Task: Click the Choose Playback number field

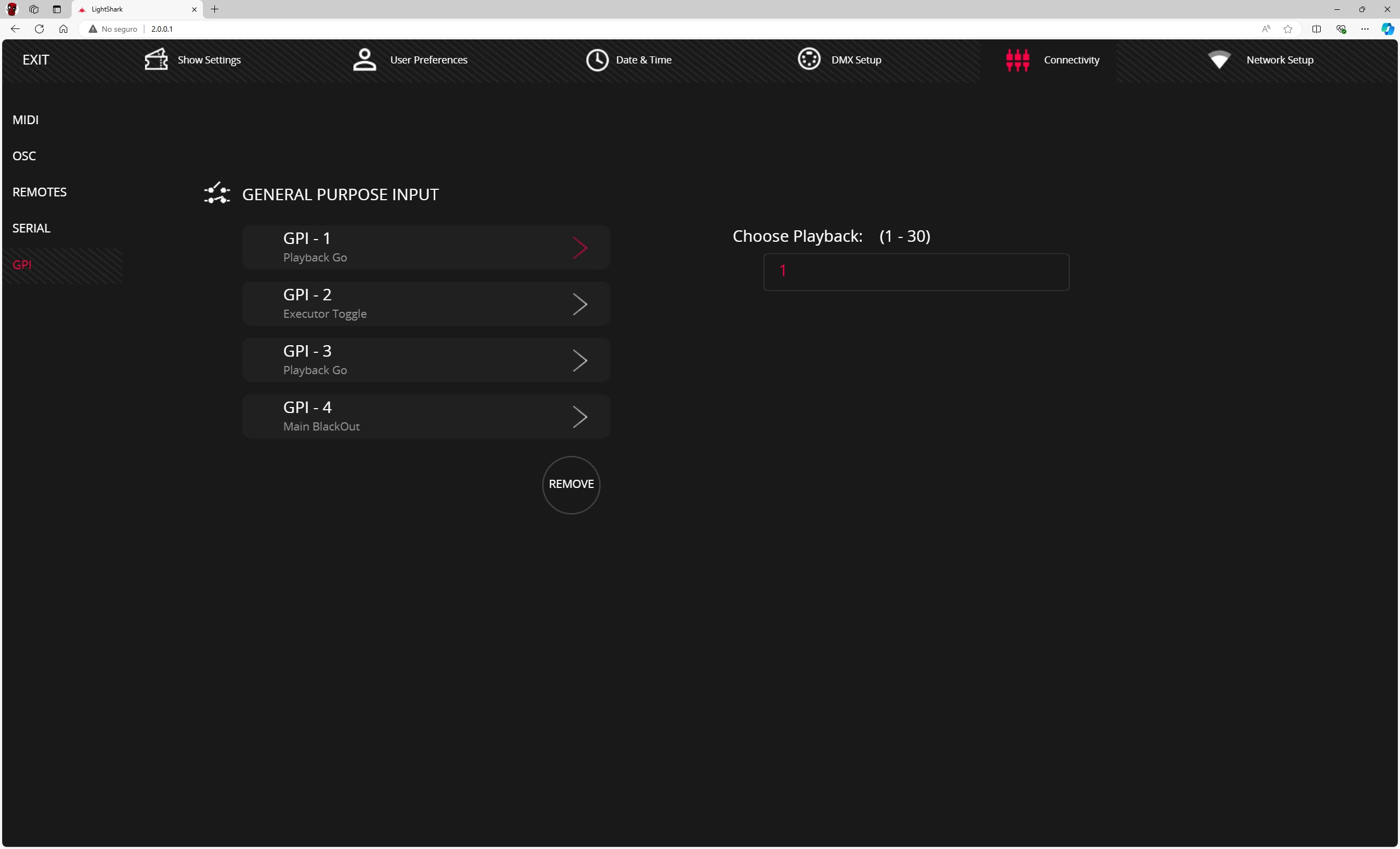Action: pyautogui.click(x=916, y=272)
